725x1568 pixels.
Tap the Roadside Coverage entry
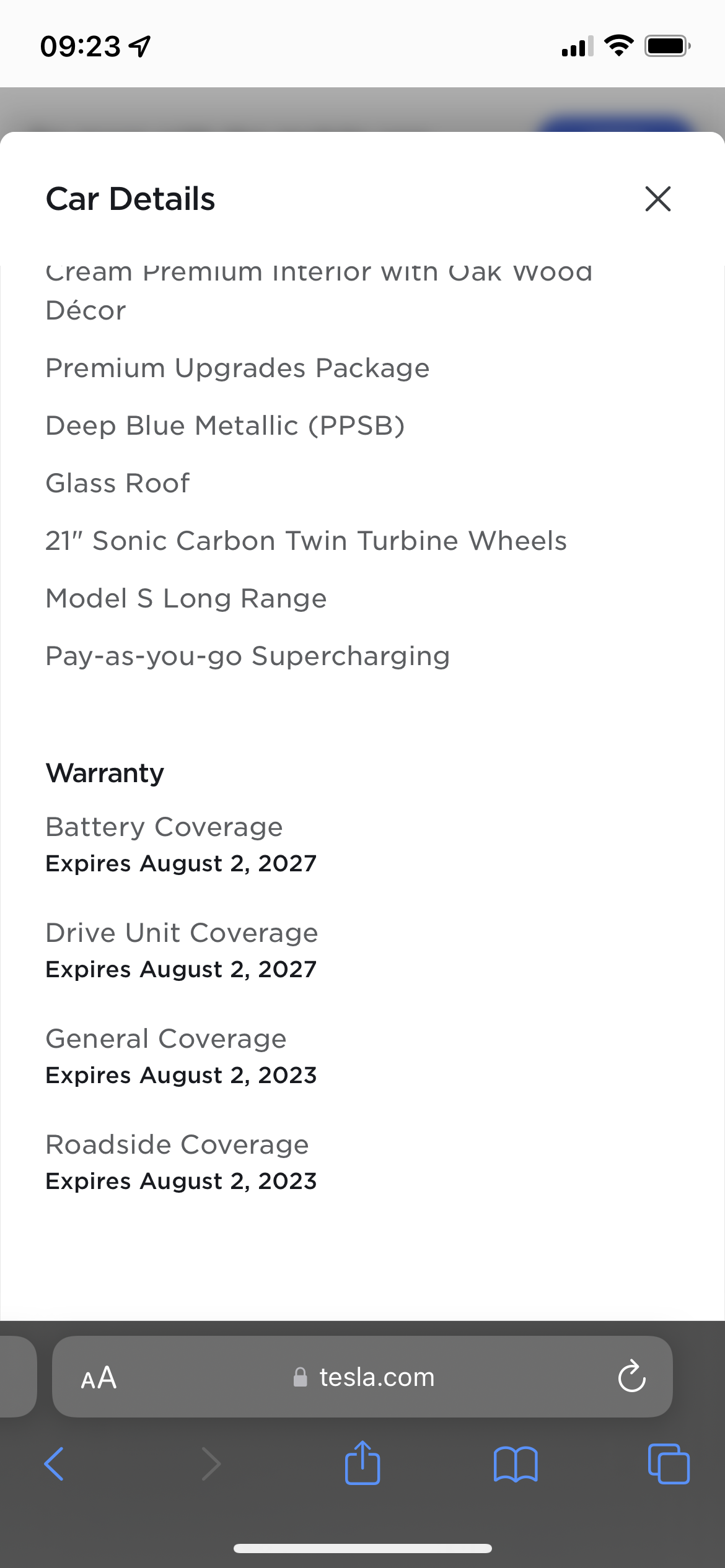(x=177, y=1145)
